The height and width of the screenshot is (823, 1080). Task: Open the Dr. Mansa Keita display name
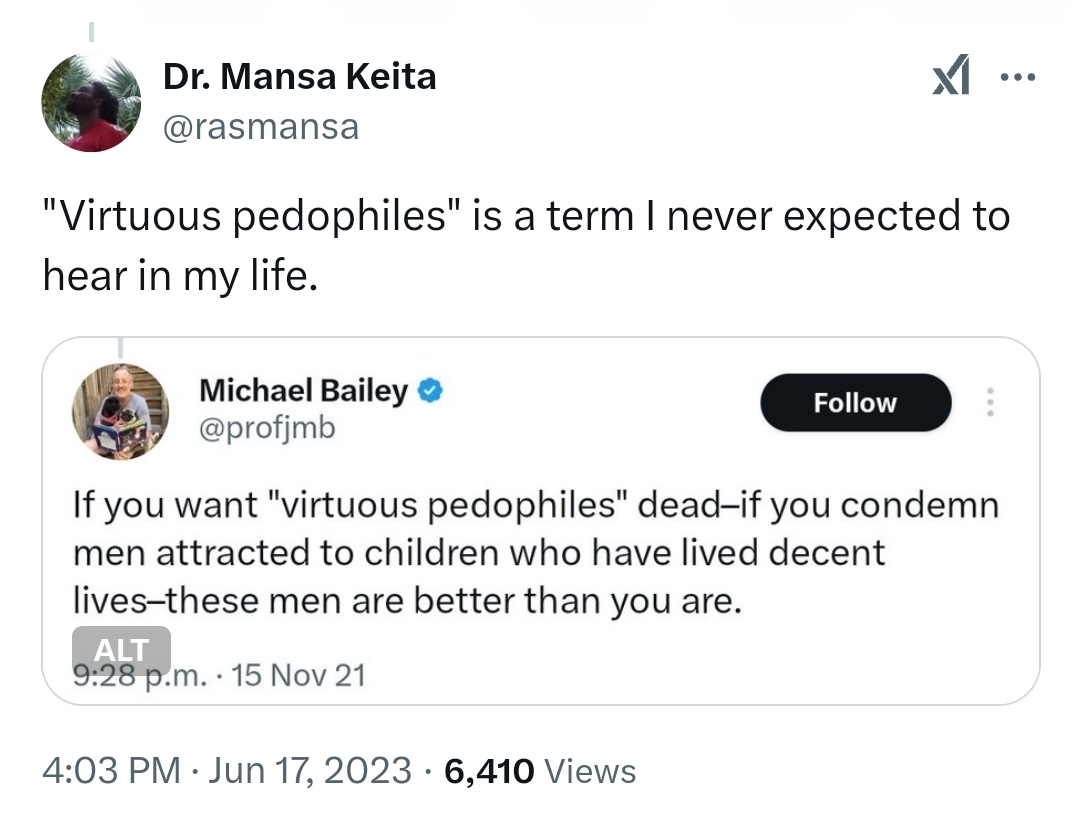[299, 77]
